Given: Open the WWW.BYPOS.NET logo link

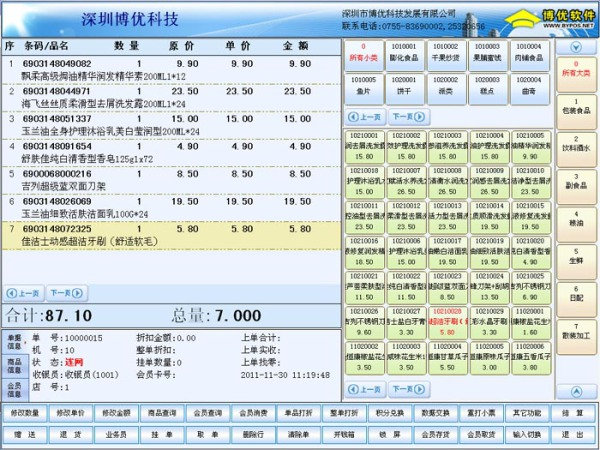Looking at the screenshot, I should (x=551, y=18).
